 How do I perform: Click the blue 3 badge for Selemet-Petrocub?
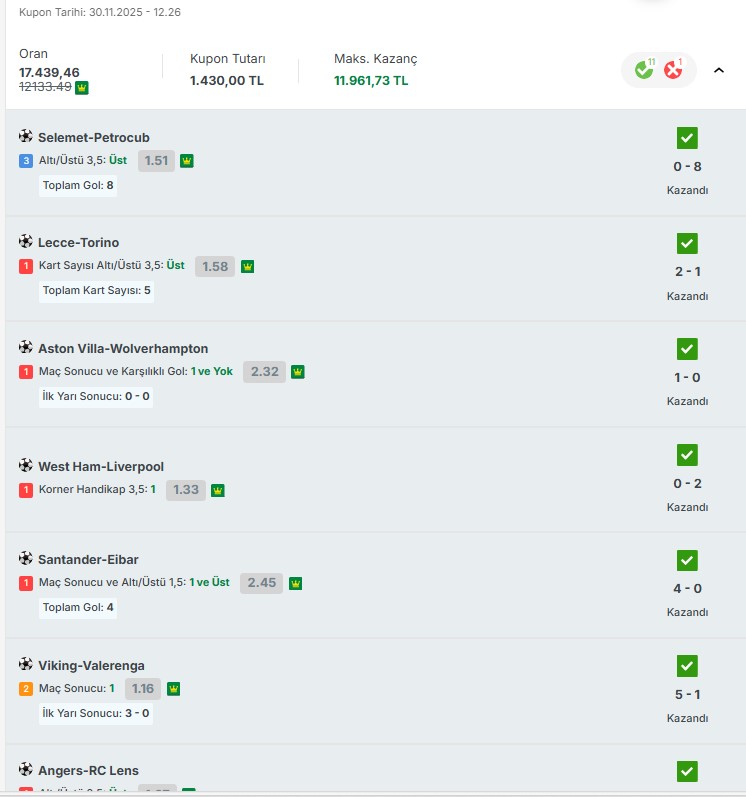(26, 161)
